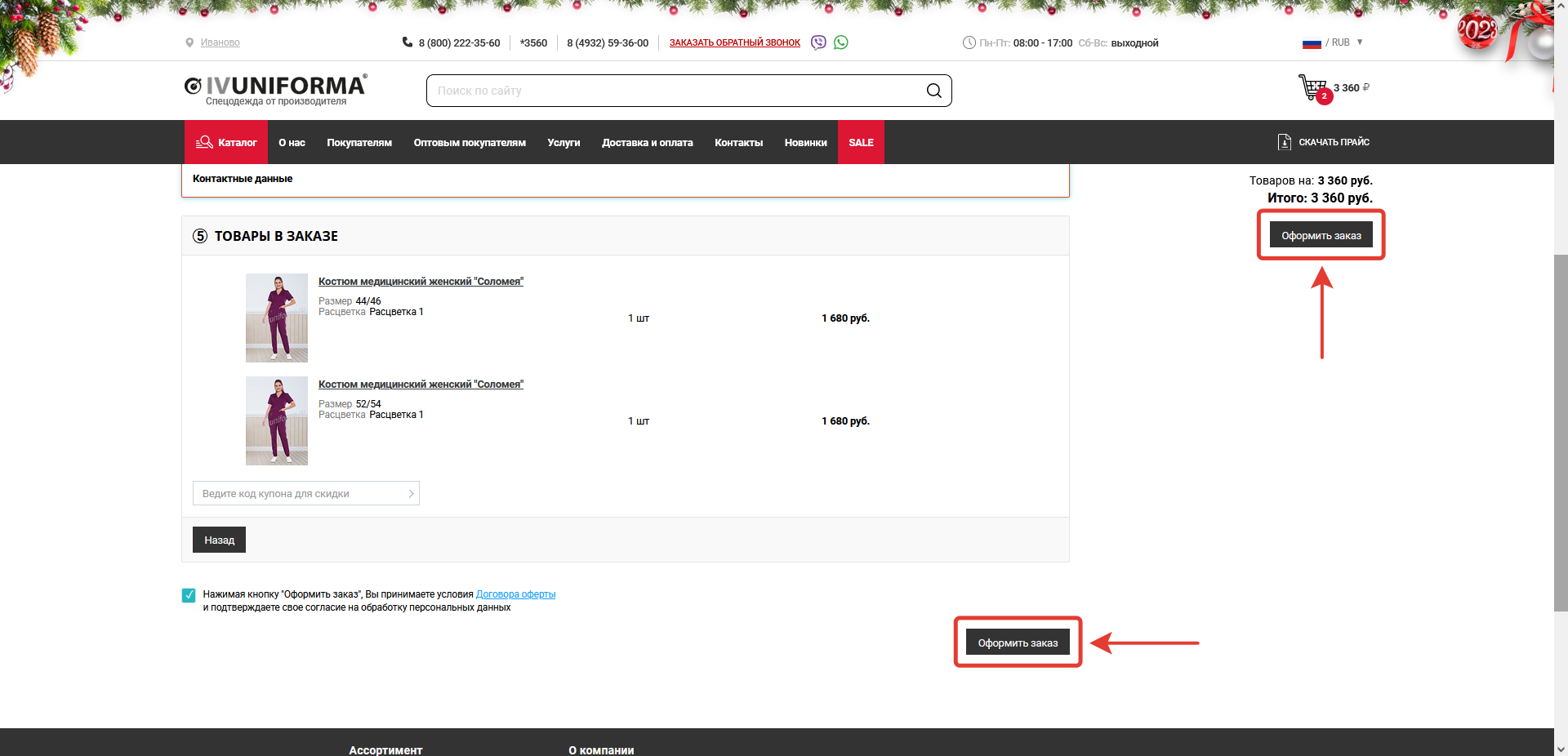Uncheck the offer agreement checkbox

coord(189,595)
